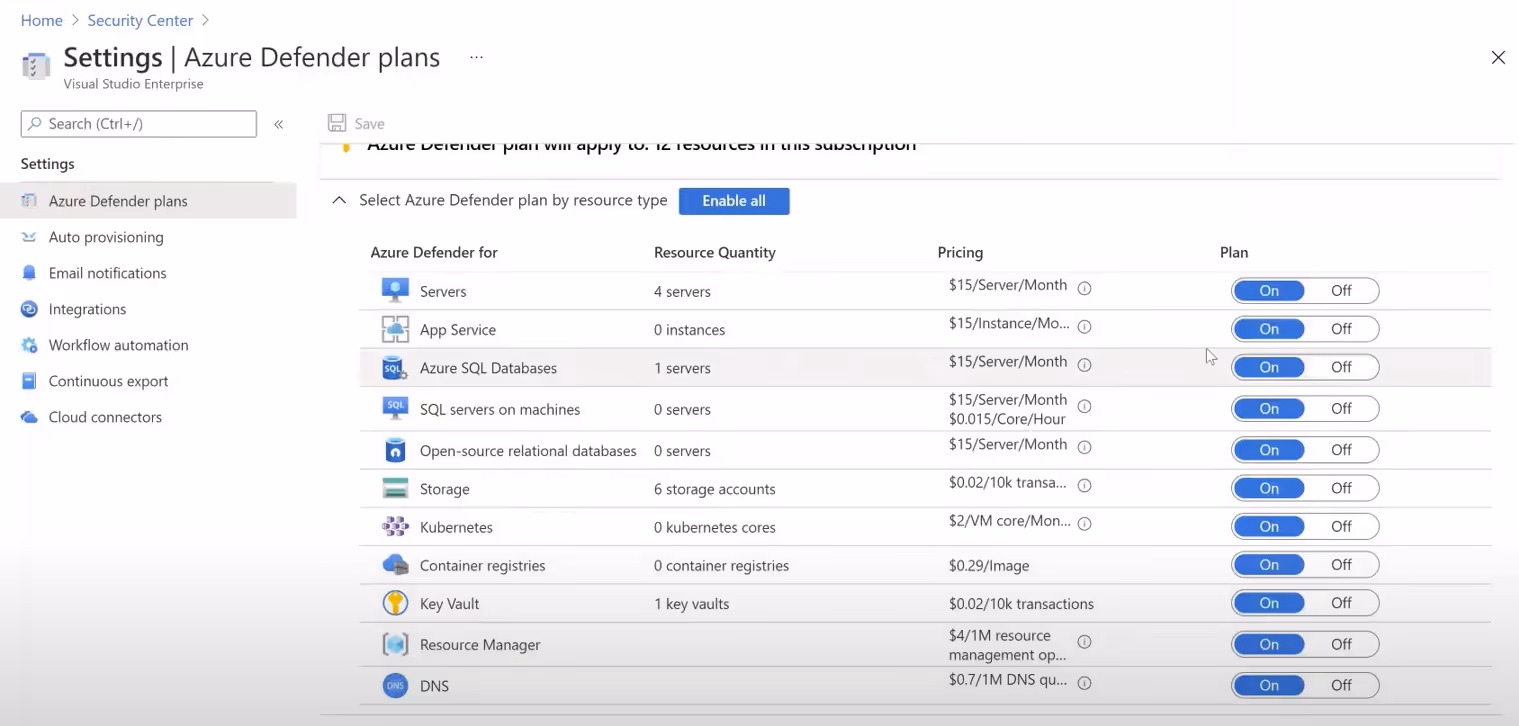The height and width of the screenshot is (726, 1519).
Task: Click the Key Vault icon
Action: point(395,603)
